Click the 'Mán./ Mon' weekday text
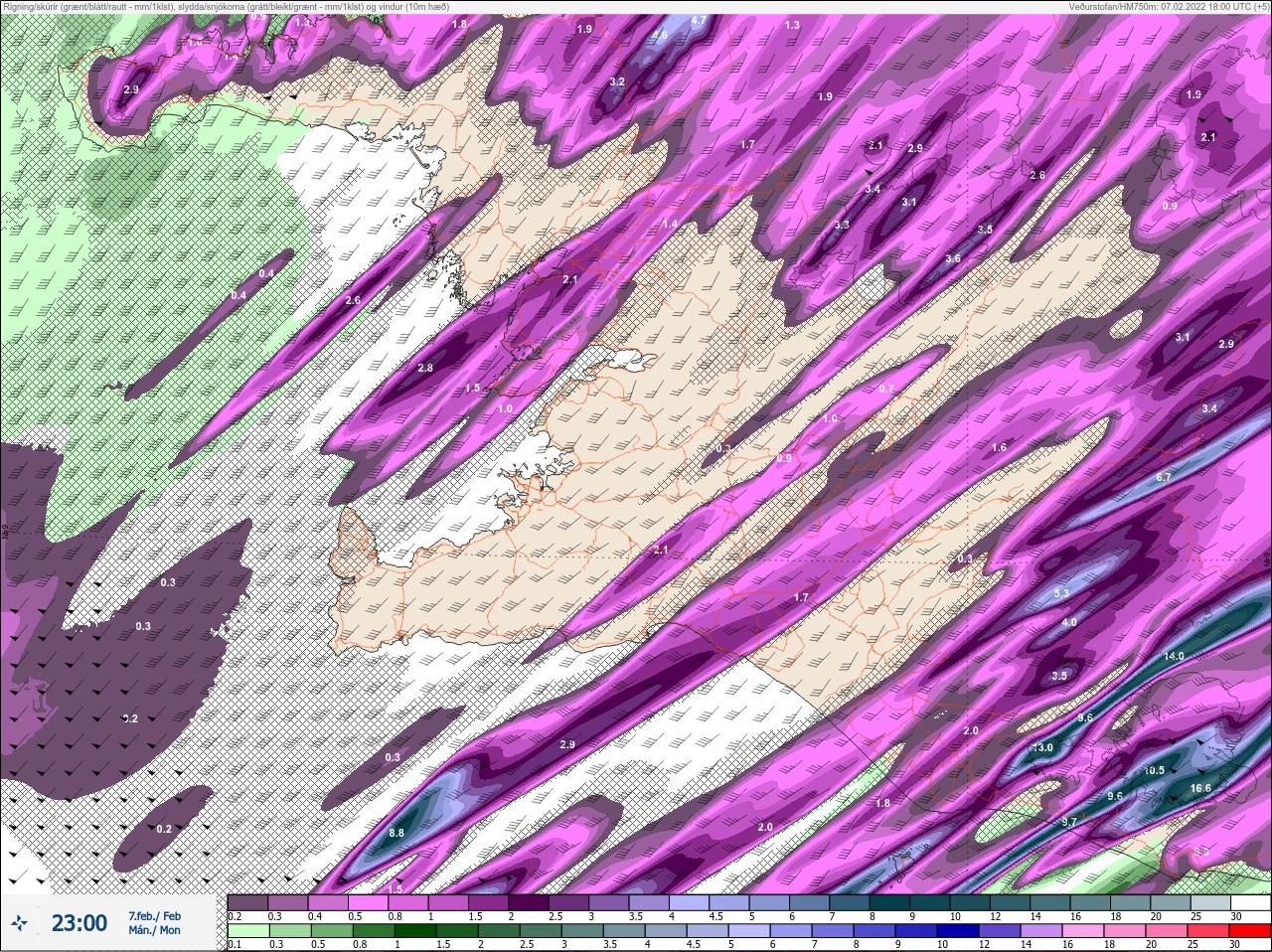The width and height of the screenshot is (1272, 952). pyautogui.click(x=154, y=930)
